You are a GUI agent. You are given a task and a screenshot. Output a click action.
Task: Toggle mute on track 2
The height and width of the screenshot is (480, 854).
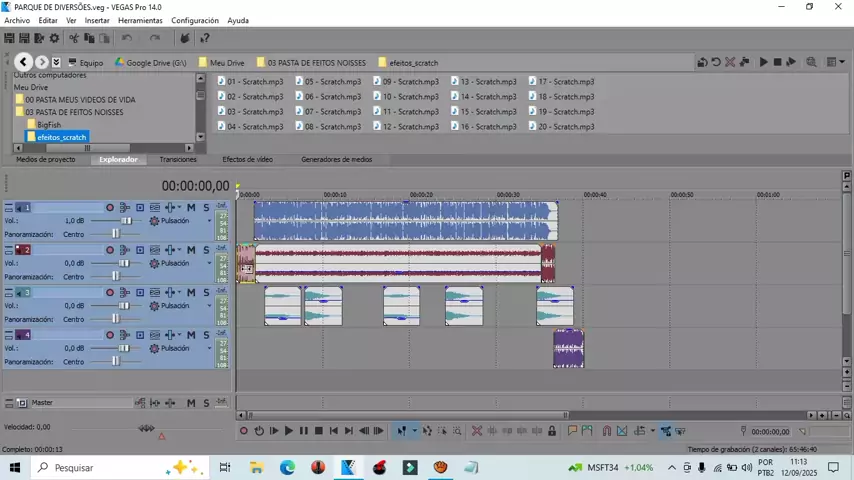tap(191, 250)
